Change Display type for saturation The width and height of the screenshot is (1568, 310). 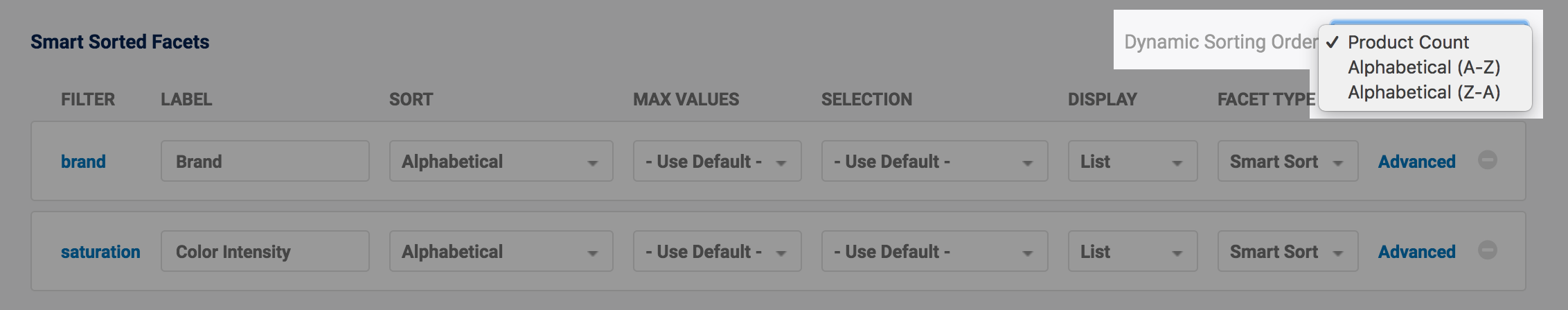tap(1132, 252)
